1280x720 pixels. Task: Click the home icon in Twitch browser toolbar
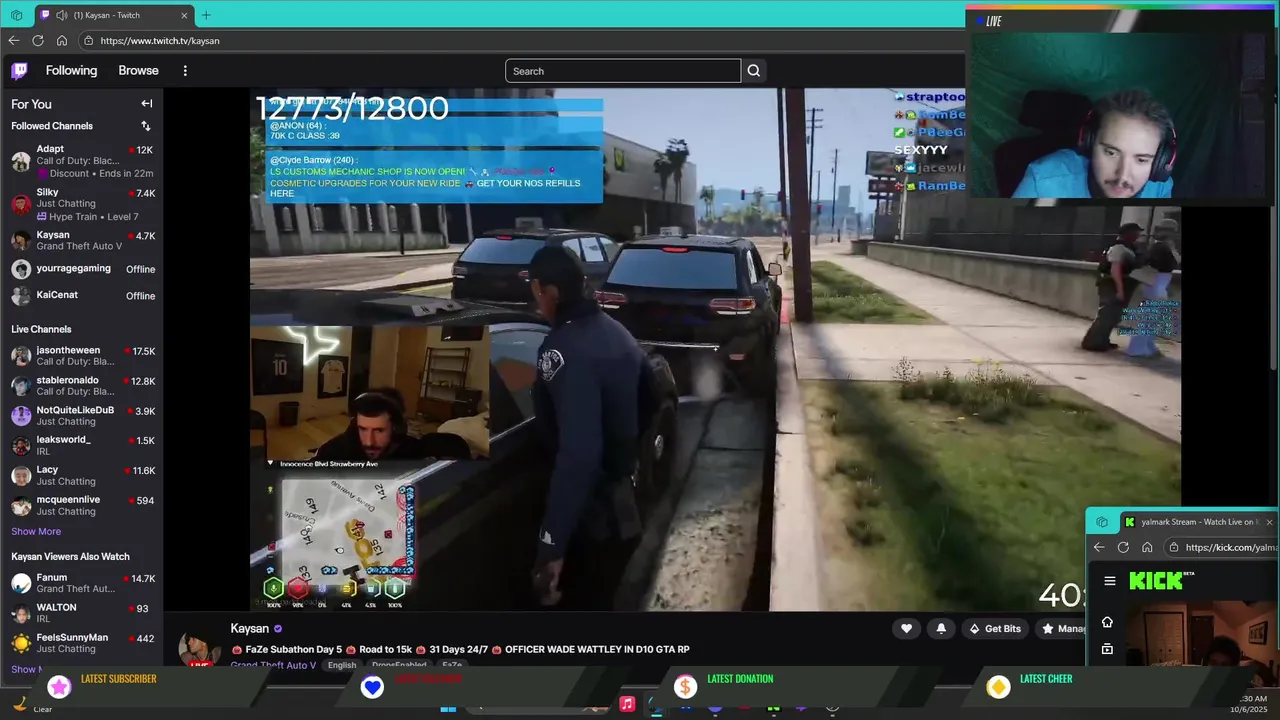[x=62, y=40]
